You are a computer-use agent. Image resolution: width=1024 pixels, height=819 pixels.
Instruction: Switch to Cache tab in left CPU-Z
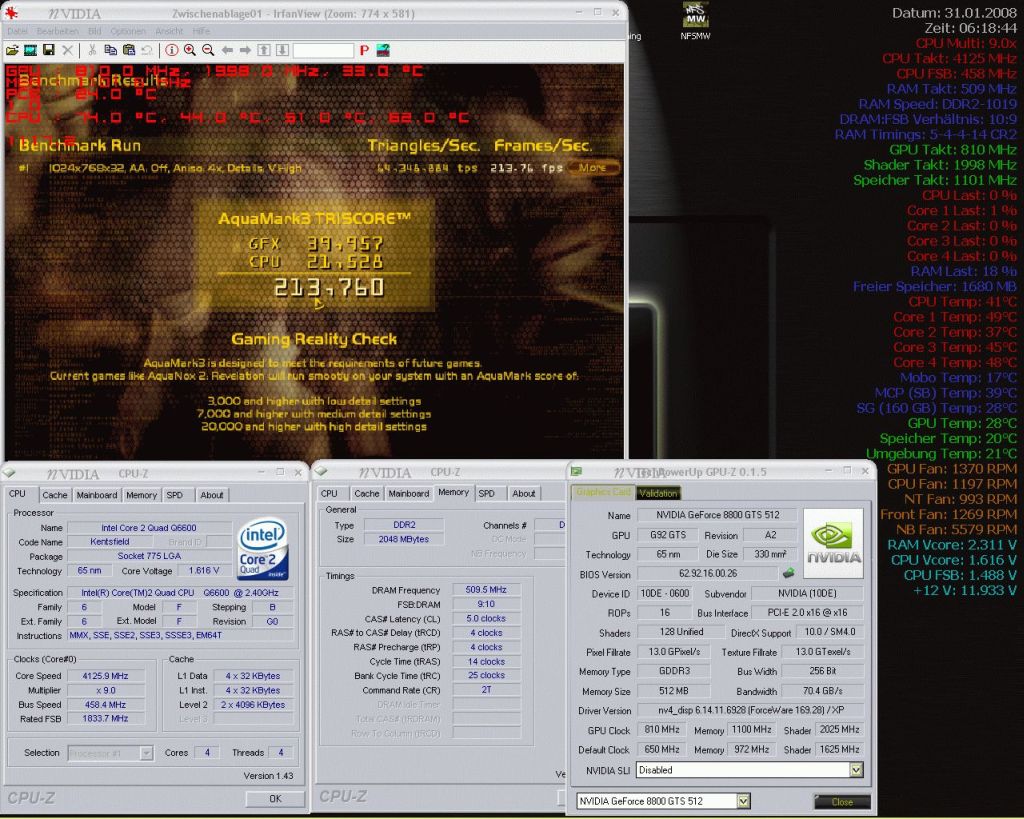tap(55, 495)
